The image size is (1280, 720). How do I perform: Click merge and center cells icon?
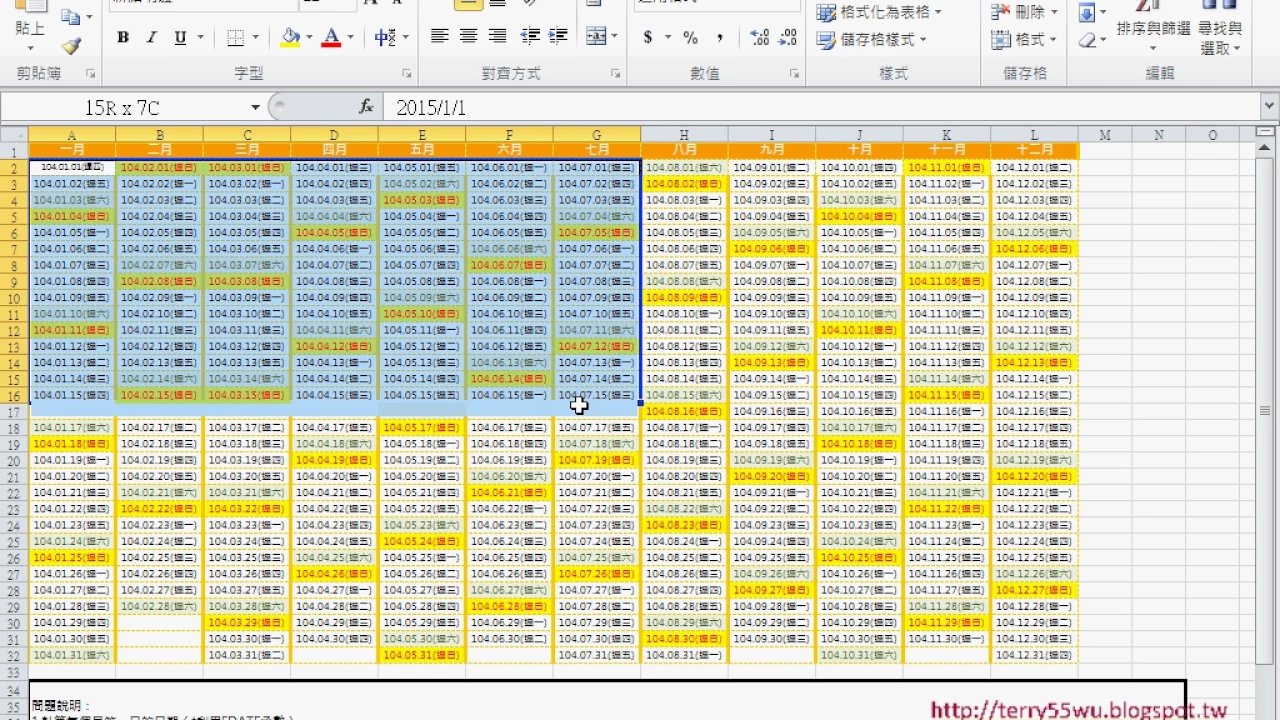(596, 36)
